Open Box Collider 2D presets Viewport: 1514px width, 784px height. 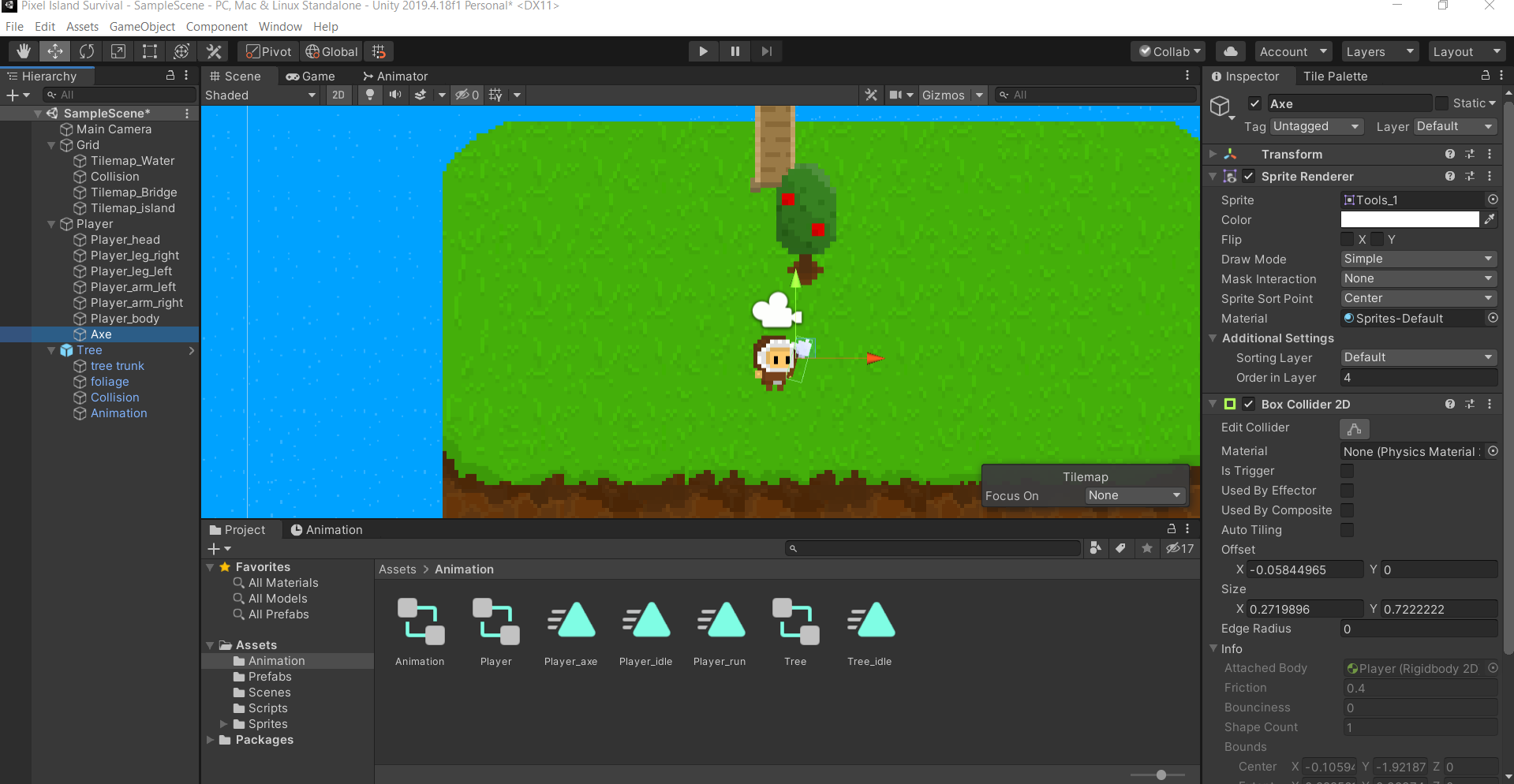(x=1470, y=404)
